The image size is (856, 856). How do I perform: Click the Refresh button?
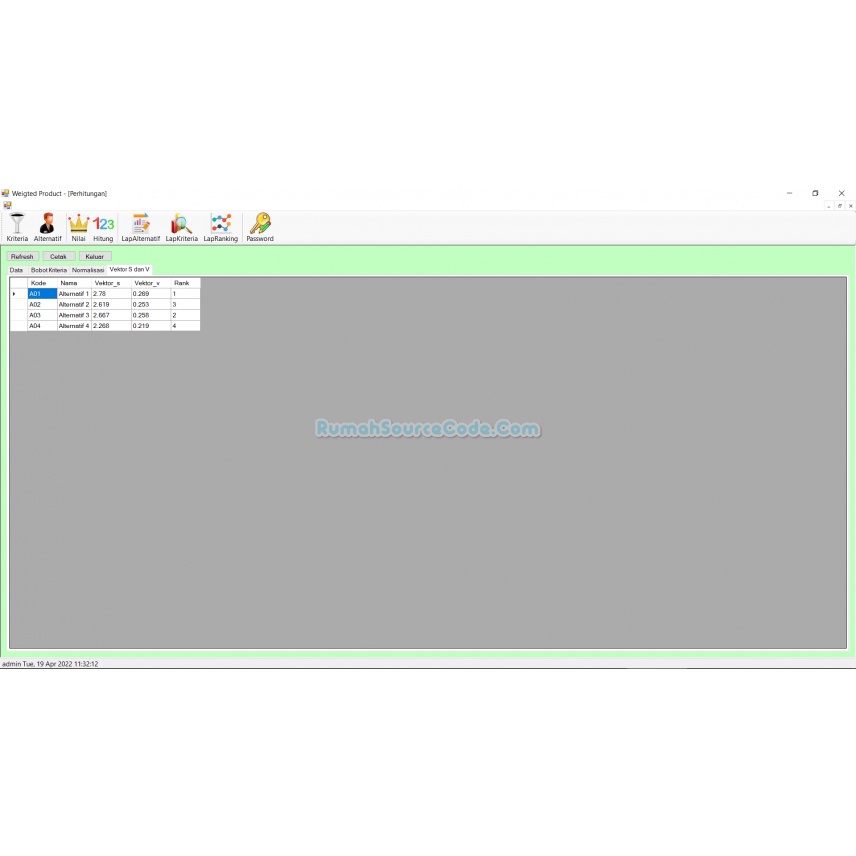(x=22, y=257)
